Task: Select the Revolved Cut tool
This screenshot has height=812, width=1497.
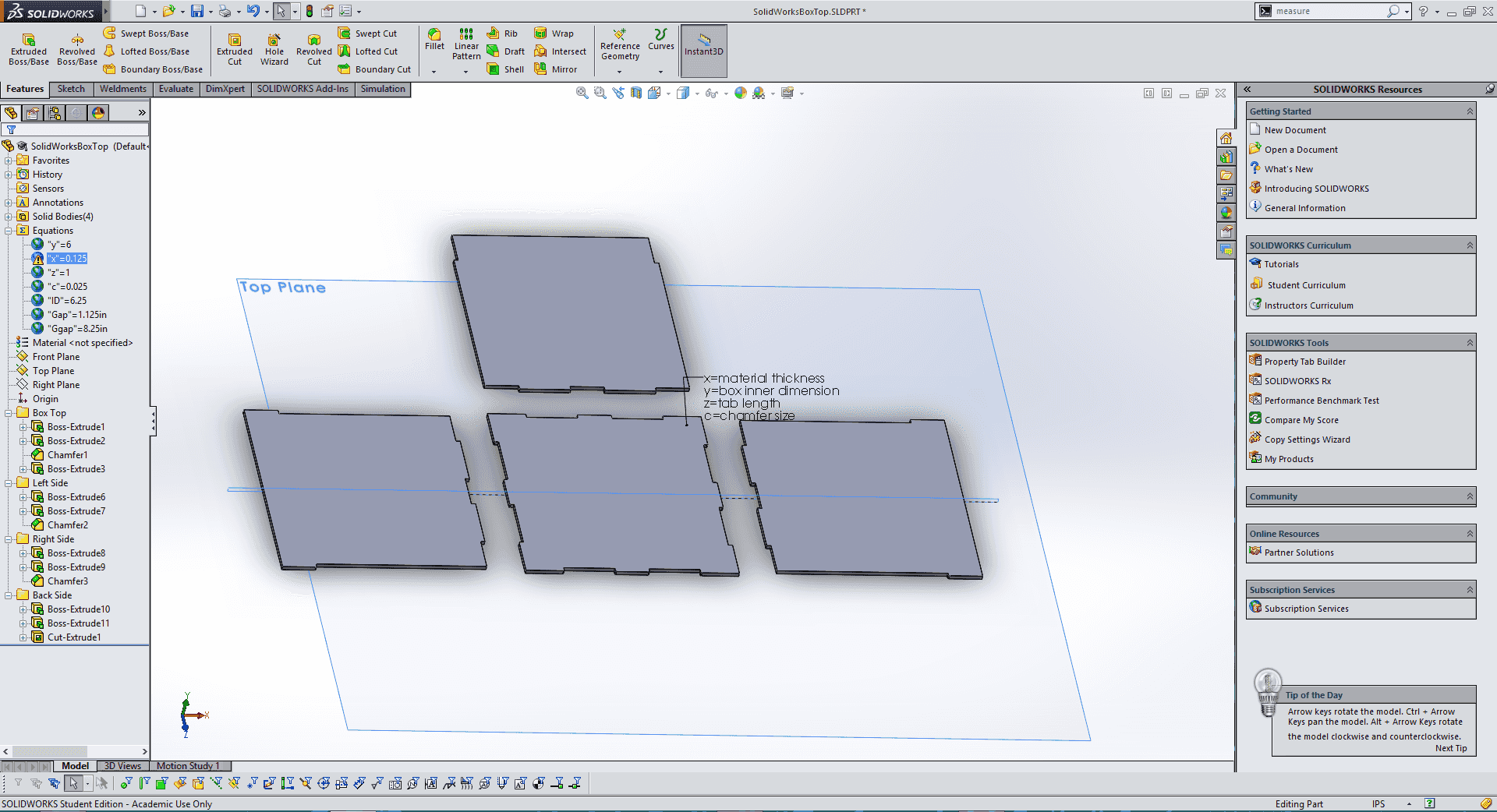Action: pyautogui.click(x=314, y=49)
